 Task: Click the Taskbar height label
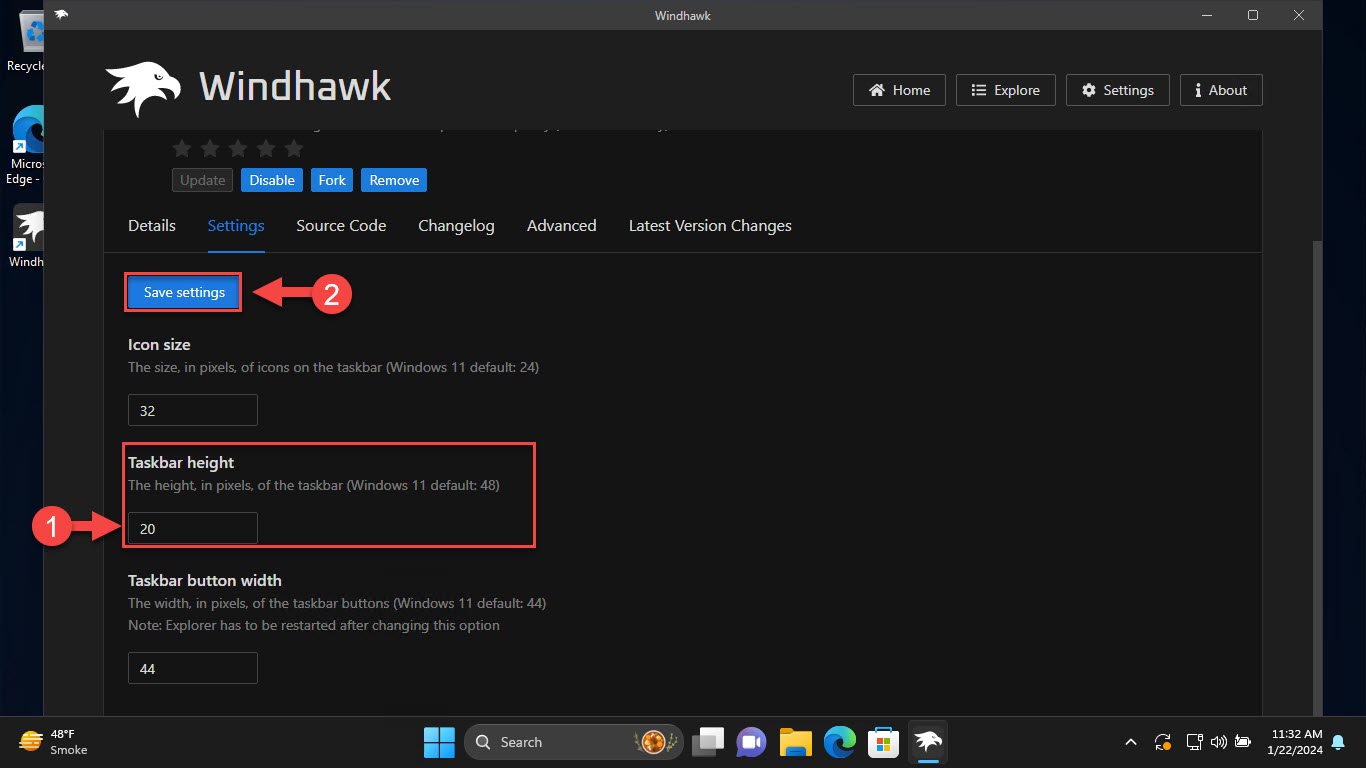(x=181, y=463)
